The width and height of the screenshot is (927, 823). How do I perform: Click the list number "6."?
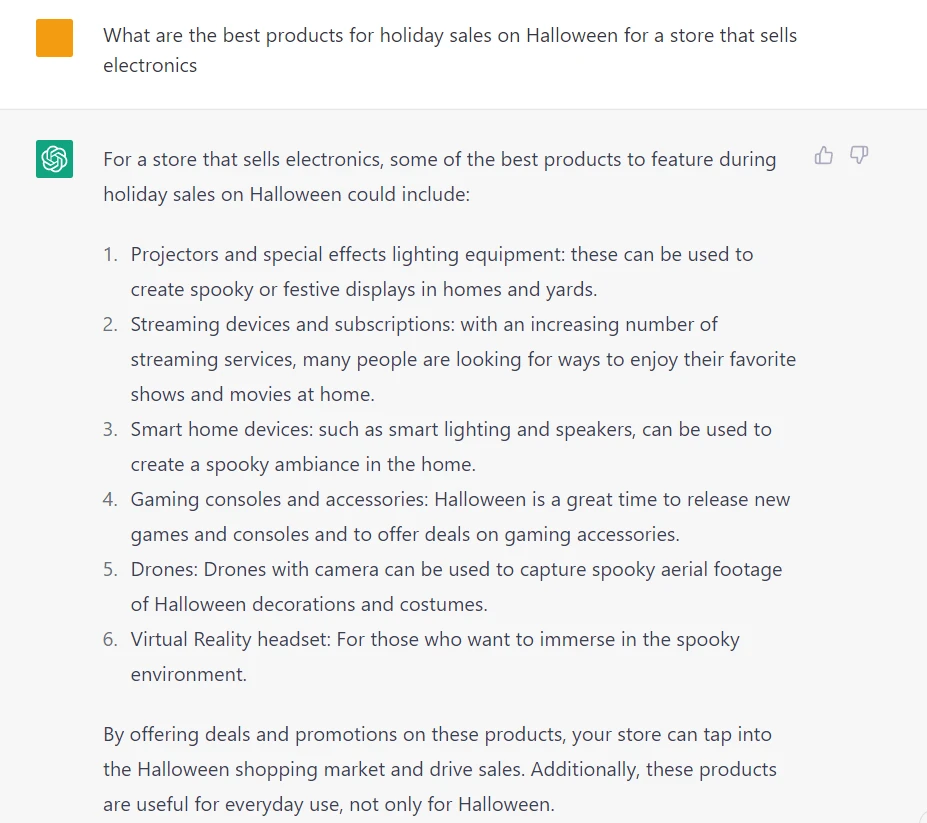pos(110,639)
